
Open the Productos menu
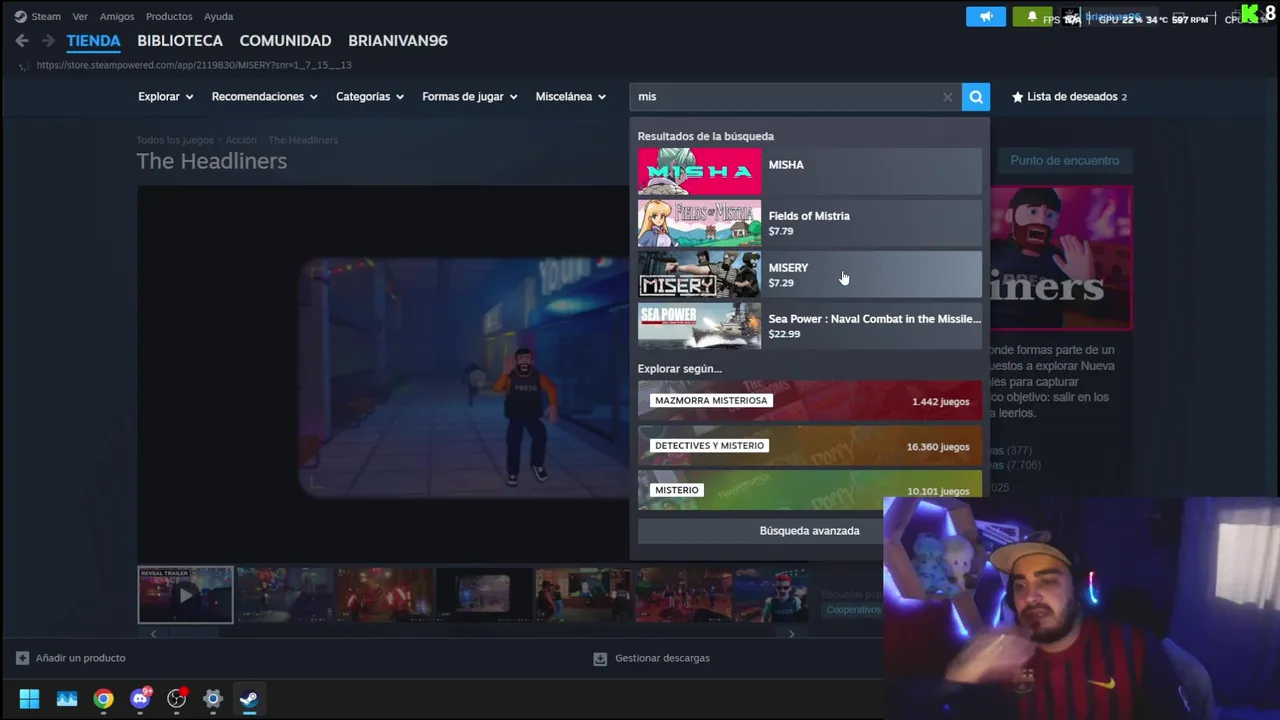click(x=169, y=16)
